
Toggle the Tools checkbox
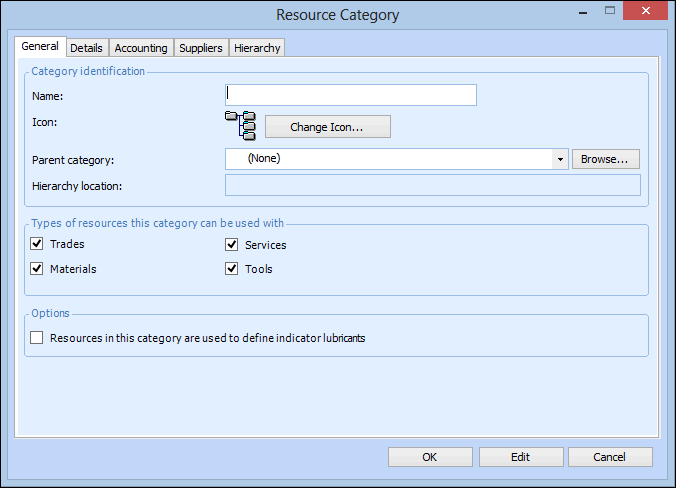[x=231, y=269]
